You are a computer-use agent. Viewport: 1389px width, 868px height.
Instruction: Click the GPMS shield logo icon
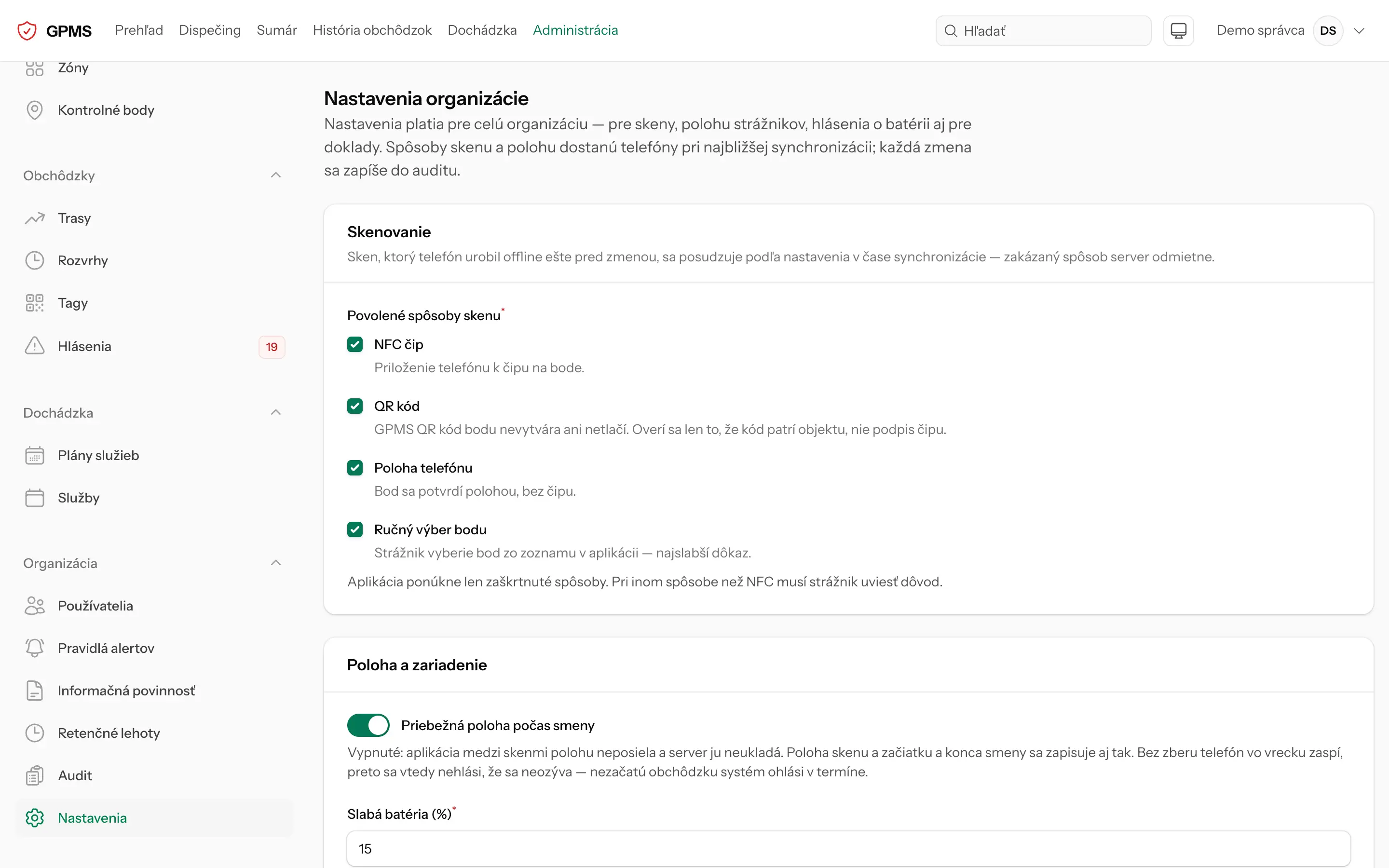click(27, 30)
